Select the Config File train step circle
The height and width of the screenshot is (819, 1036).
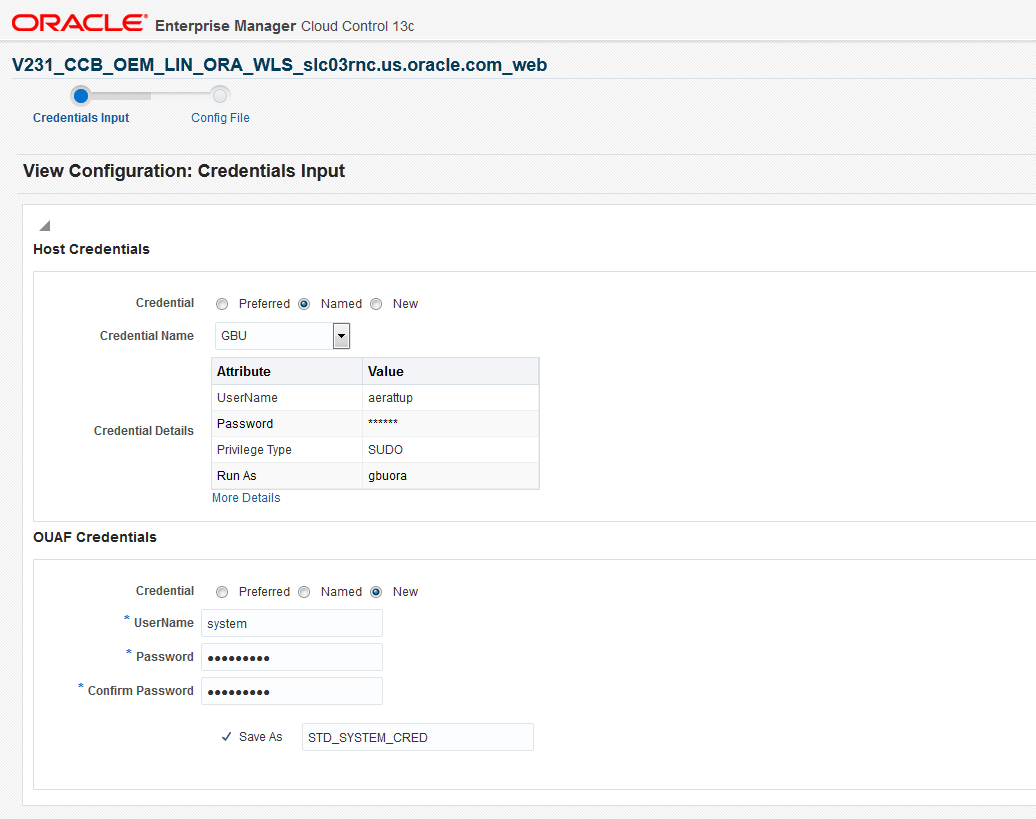pos(220,96)
